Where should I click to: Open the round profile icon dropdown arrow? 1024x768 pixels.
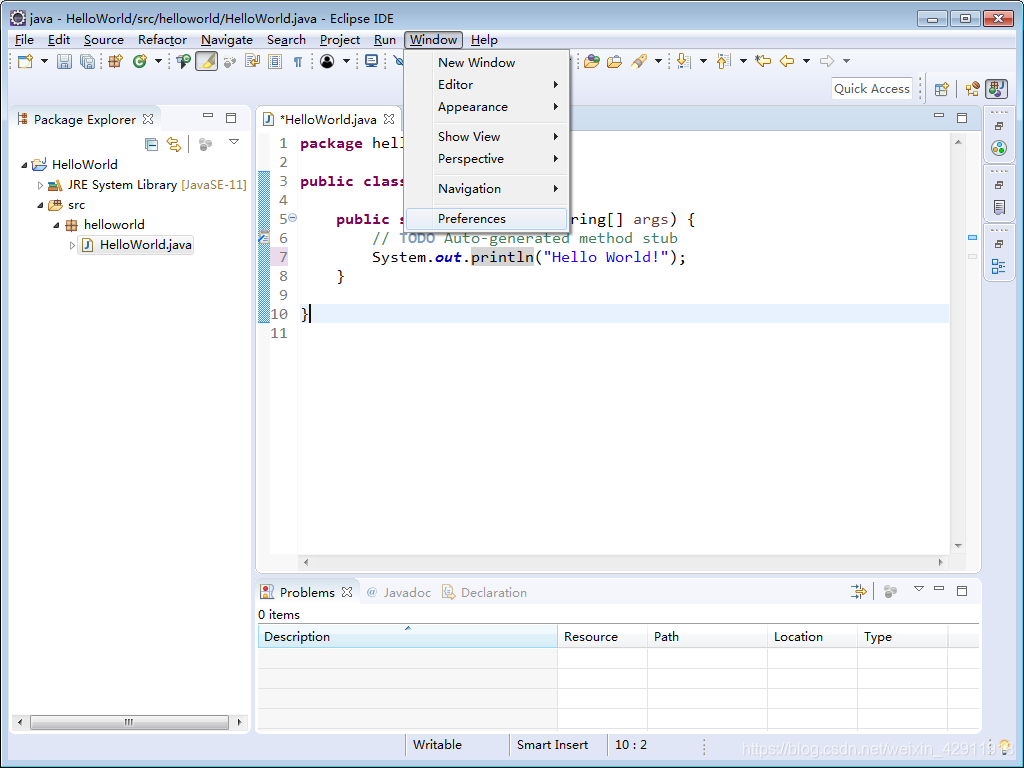[346, 61]
